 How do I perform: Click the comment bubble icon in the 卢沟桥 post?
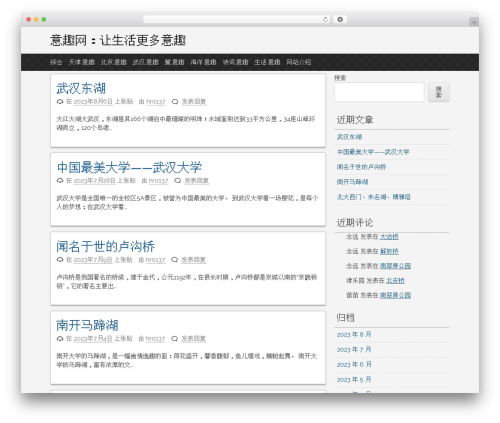[x=174, y=260]
